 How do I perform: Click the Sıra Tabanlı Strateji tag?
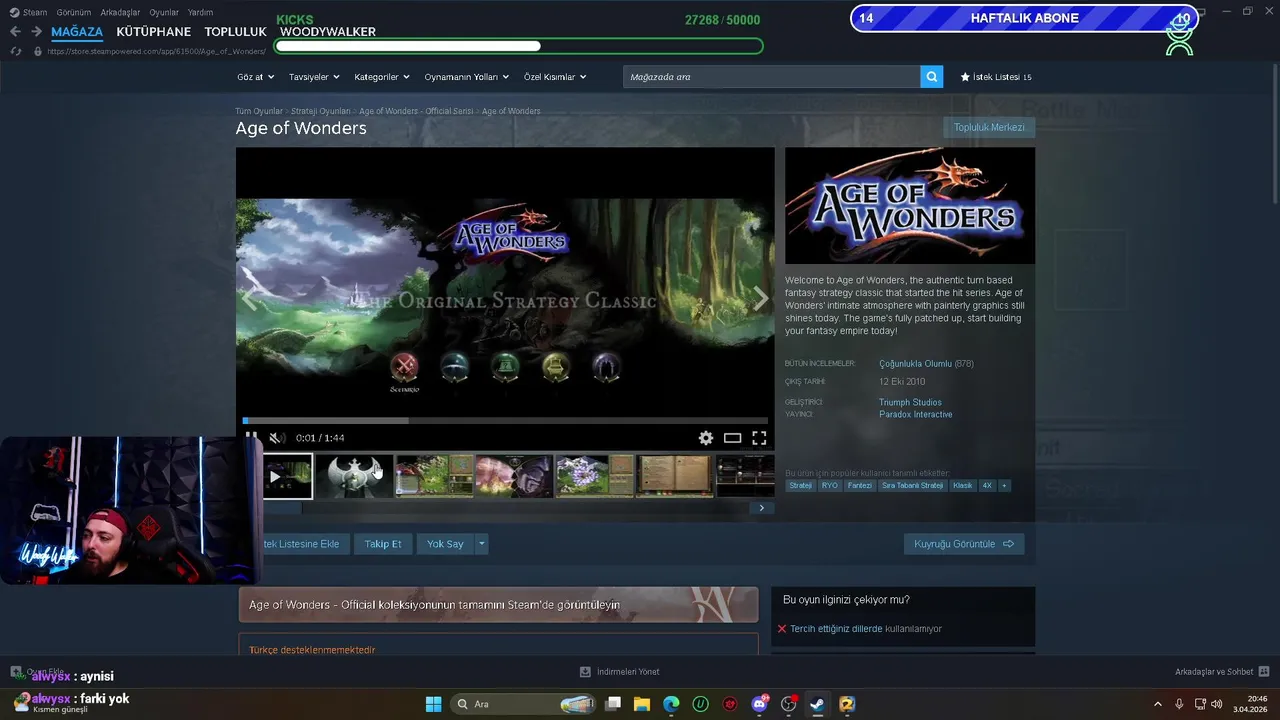pyautogui.click(x=912, y=486)
